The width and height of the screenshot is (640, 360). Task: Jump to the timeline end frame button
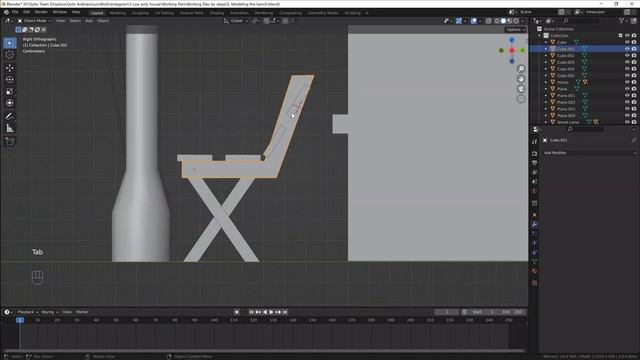coord(285,312)
